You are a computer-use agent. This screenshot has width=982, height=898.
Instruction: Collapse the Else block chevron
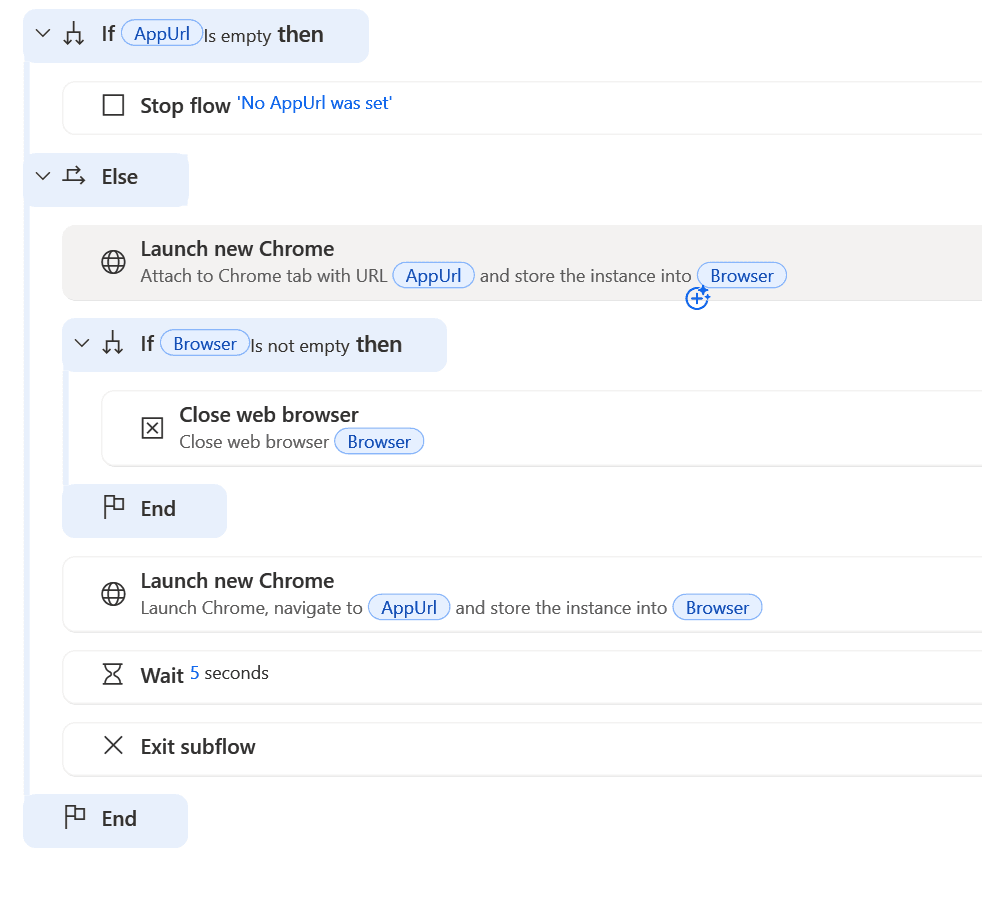(43, 176)
